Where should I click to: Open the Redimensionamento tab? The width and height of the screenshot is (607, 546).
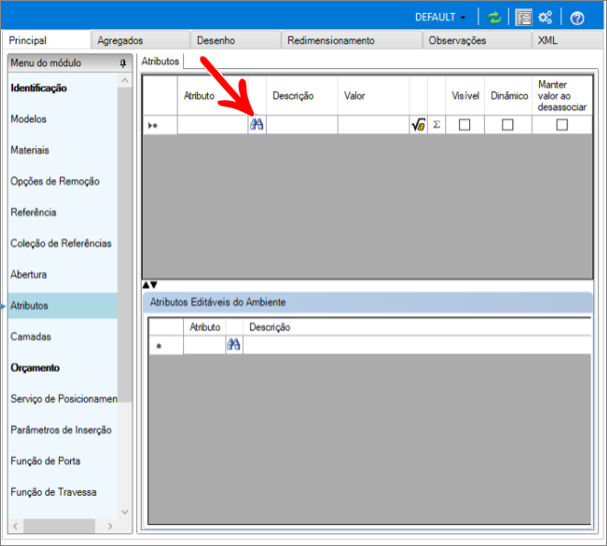[330, 41]
